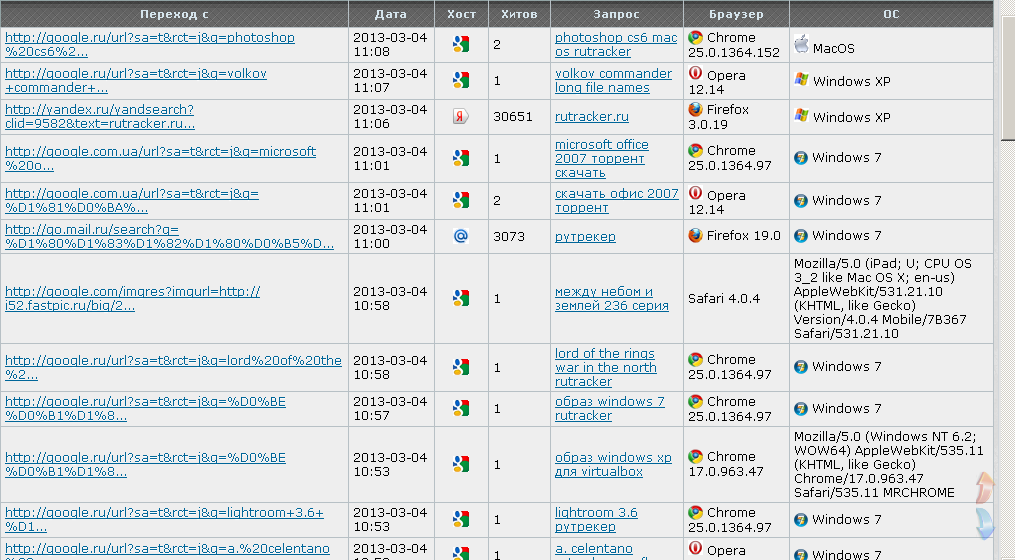
Task: Click the vertical scrollbar on the right edge
Action: [1005, 300]
